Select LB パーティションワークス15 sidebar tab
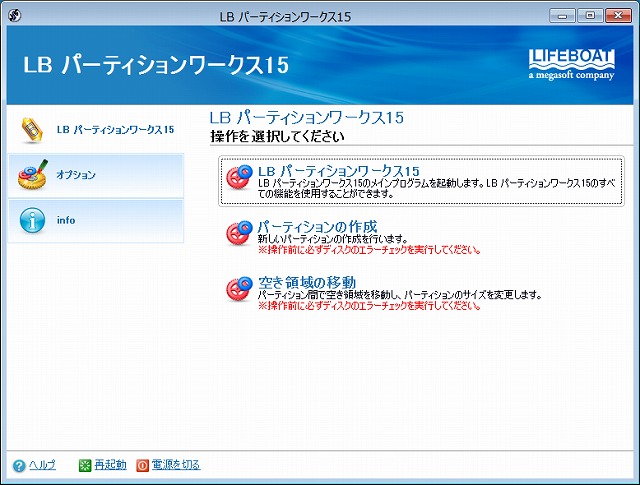Image resolution: width=640 pixels, height=485 pixels. [x=96, y=130]
